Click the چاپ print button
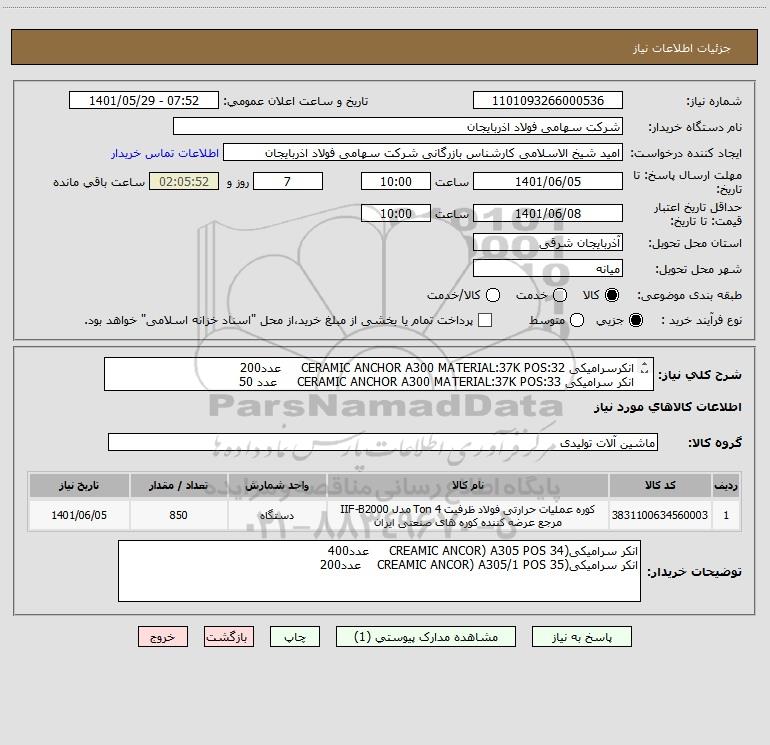This screenshot has height=745, width=770. click(295, 637)
